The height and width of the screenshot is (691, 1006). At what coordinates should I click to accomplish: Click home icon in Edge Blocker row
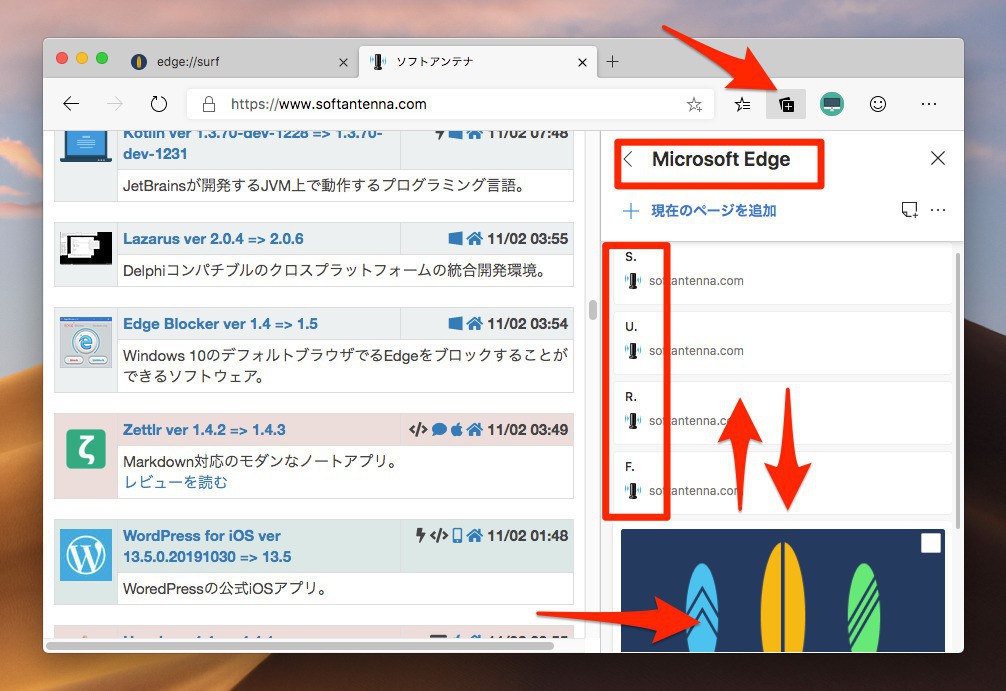[x=475, y=323]
